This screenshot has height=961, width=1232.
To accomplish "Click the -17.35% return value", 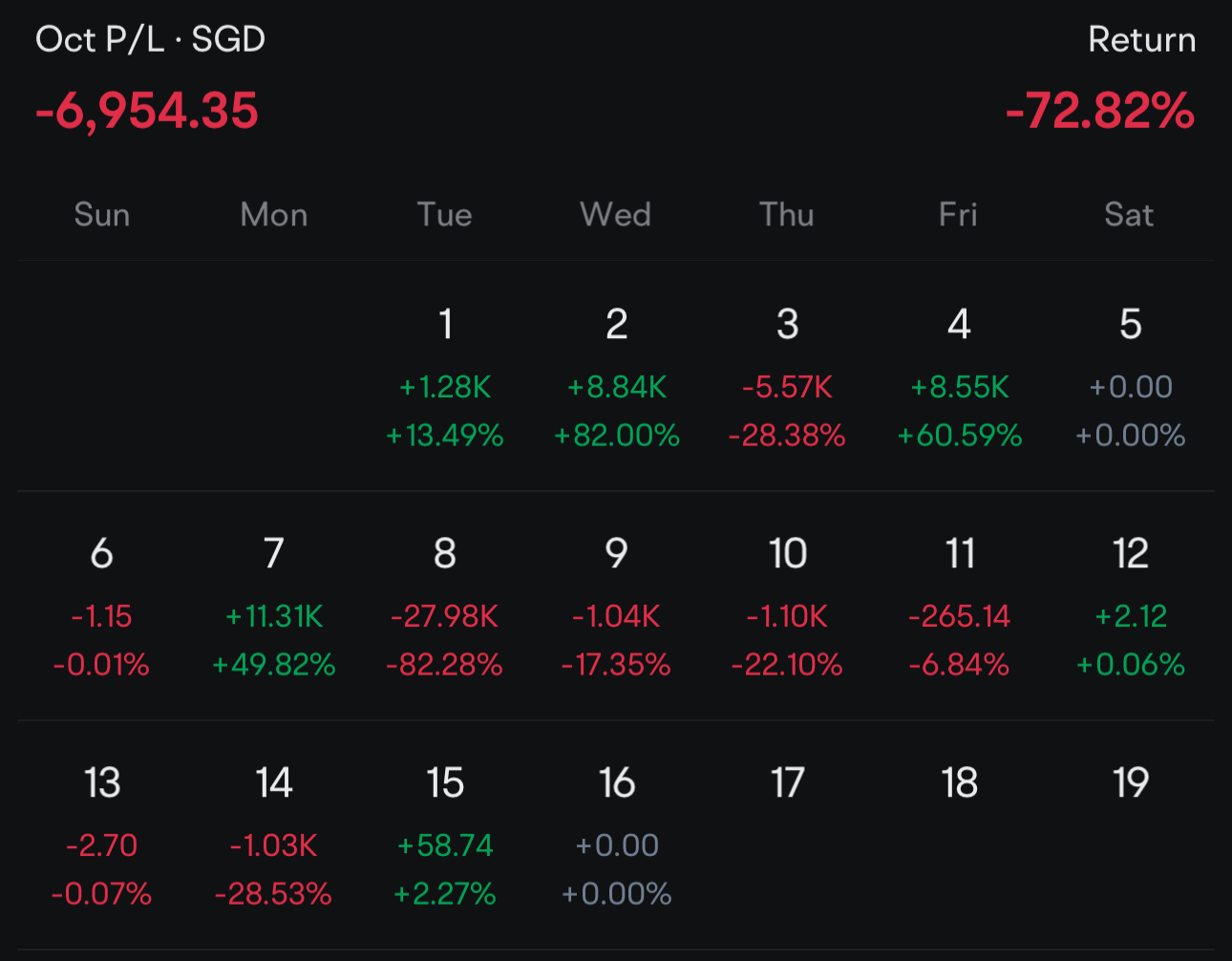I will (617, 665).
